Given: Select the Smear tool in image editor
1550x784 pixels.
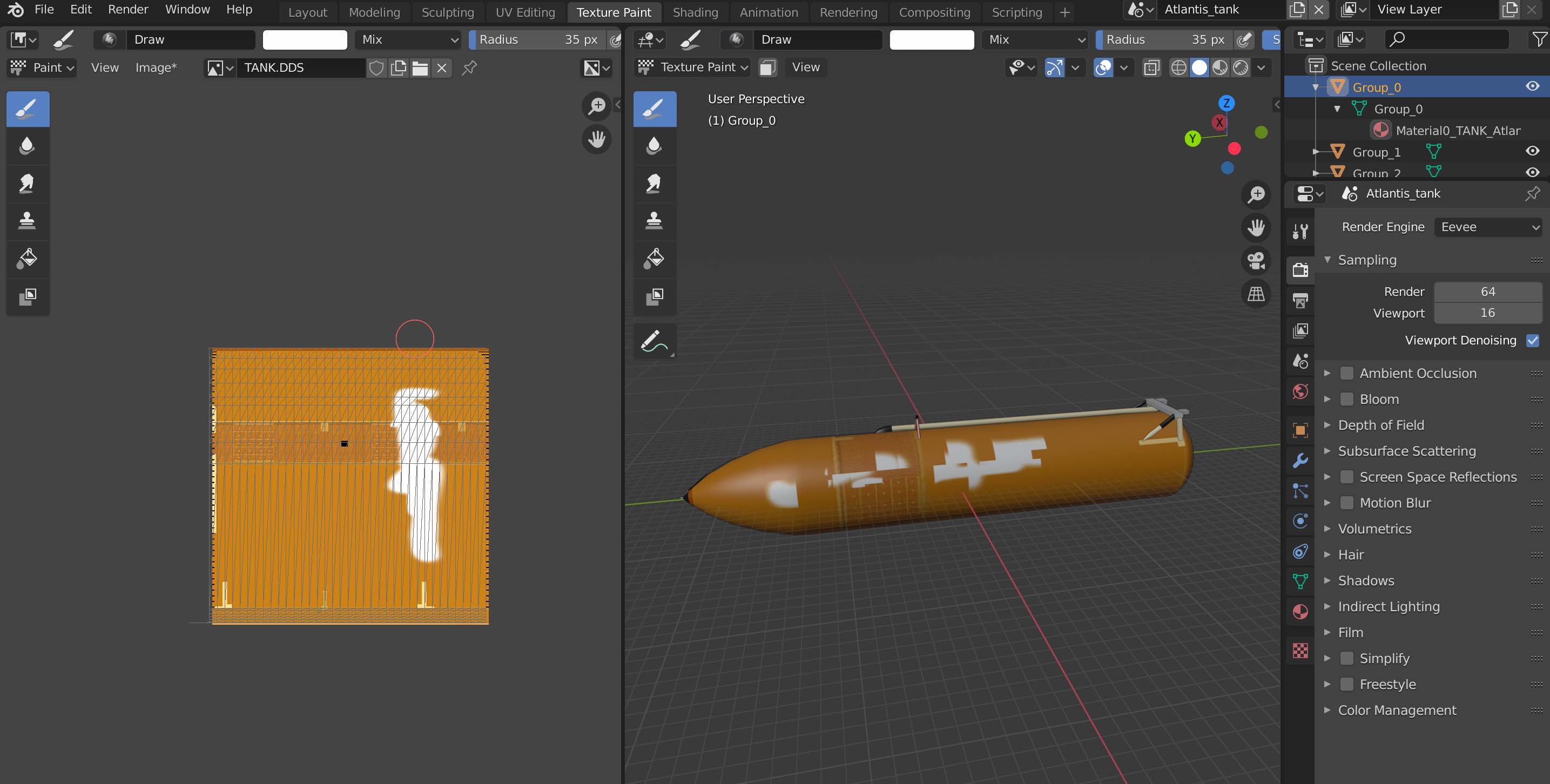Looking at the screenshot, I should 28,184.
